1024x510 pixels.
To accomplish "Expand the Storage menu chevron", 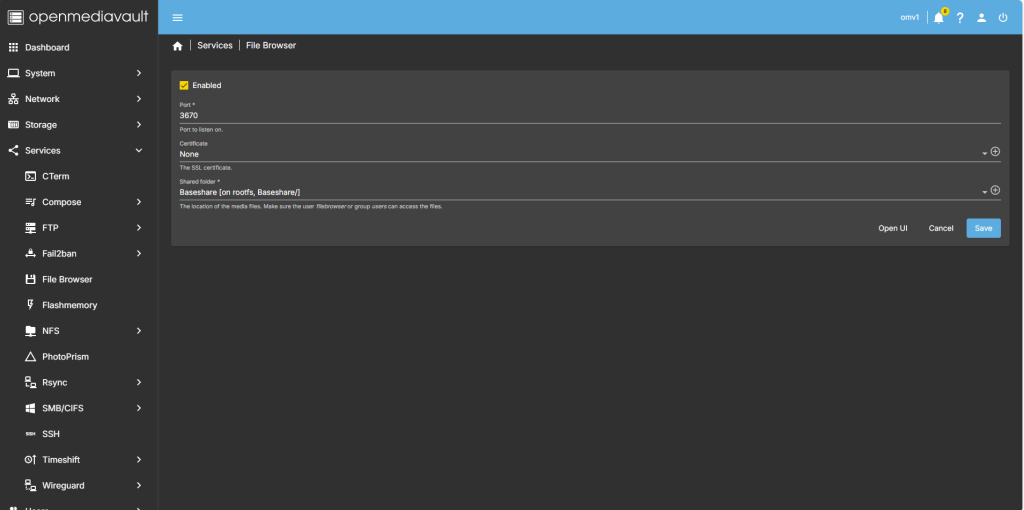I will (x=139, y=125).
